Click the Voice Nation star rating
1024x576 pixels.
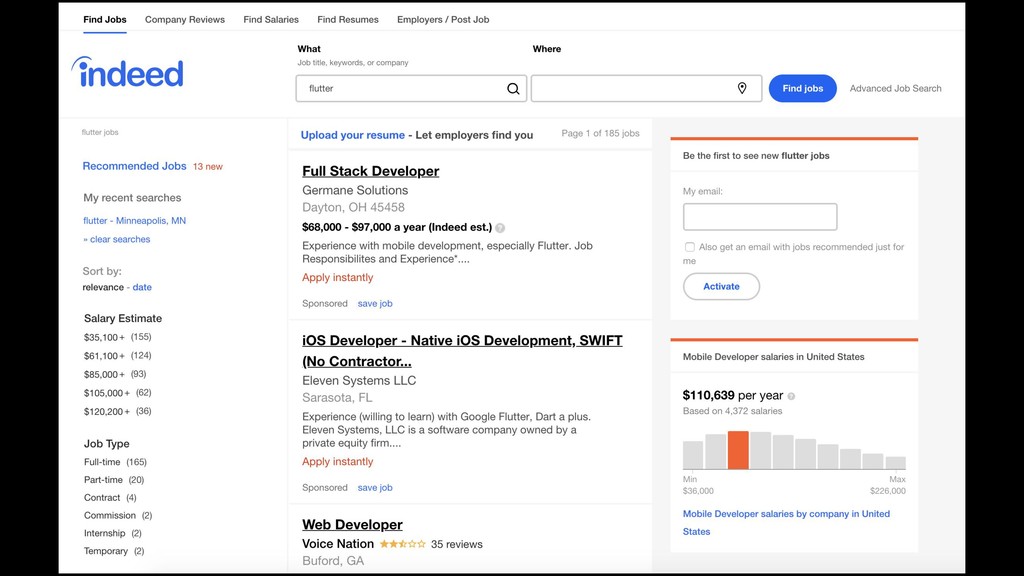pyautogui.click(x=402, y=544)
